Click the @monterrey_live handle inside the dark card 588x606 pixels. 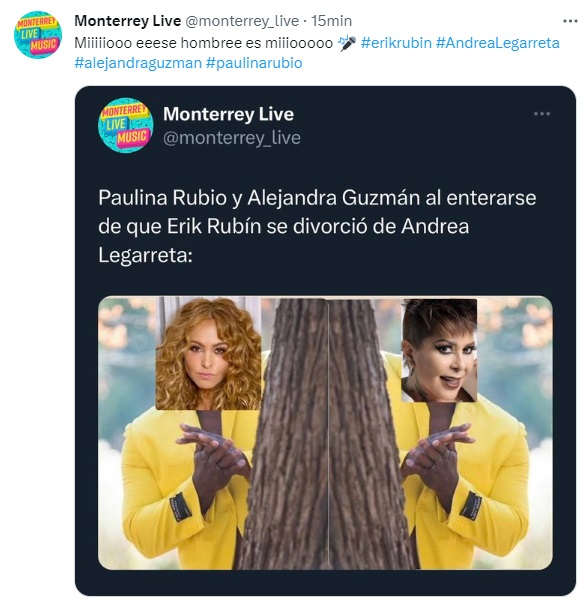[232, 138]
